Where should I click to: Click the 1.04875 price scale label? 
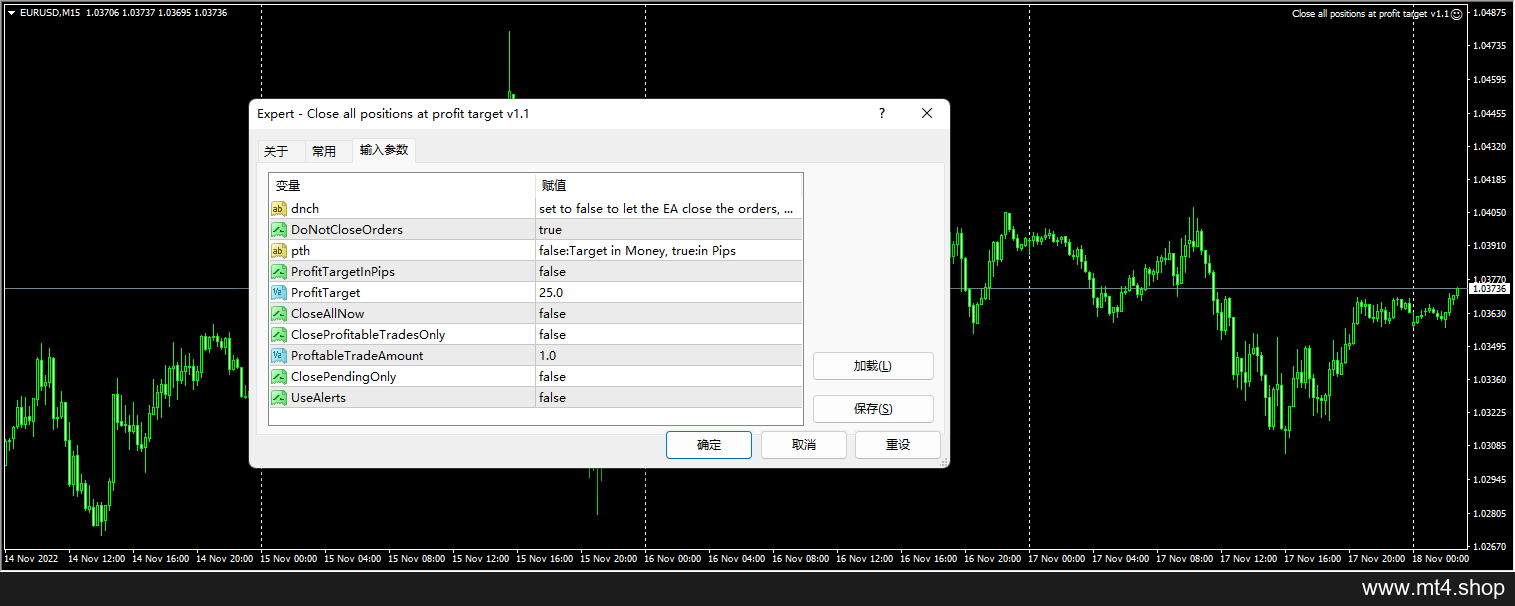pos(1489,13)
